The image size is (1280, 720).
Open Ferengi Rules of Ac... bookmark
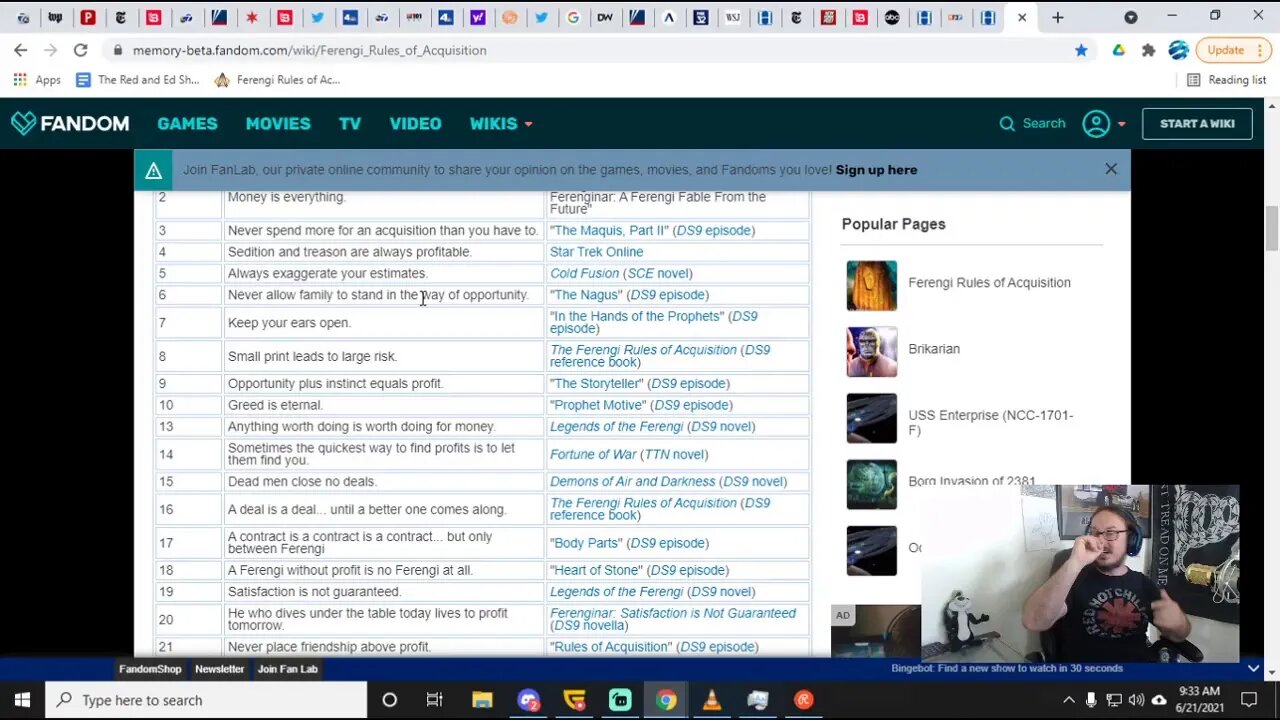[x=277, y=80]
